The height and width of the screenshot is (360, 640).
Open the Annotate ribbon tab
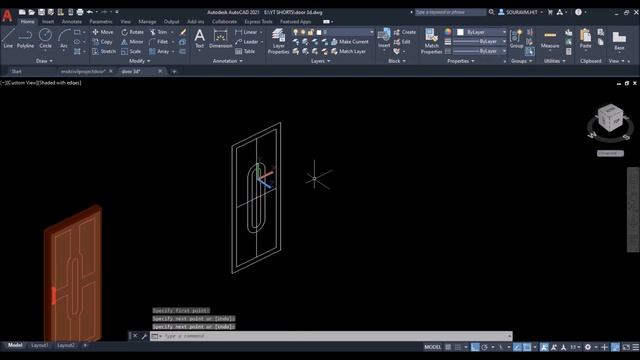tap(71, 21)
